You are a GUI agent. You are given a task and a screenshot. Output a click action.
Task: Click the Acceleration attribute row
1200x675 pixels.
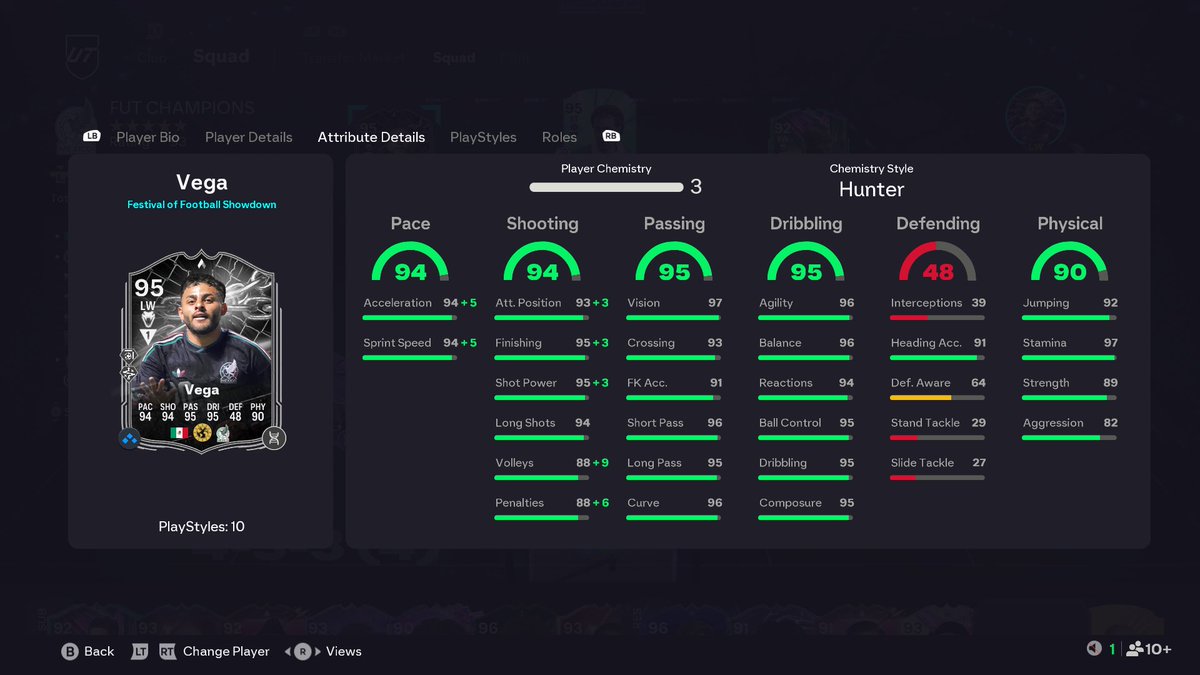(420, 307)
